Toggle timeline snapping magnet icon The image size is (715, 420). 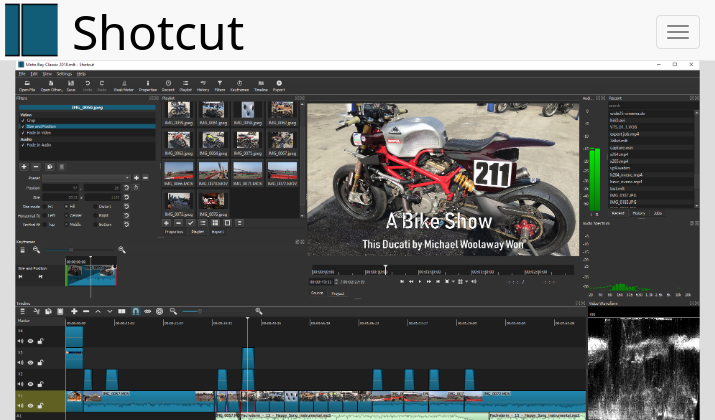click(x=135, y=311)
